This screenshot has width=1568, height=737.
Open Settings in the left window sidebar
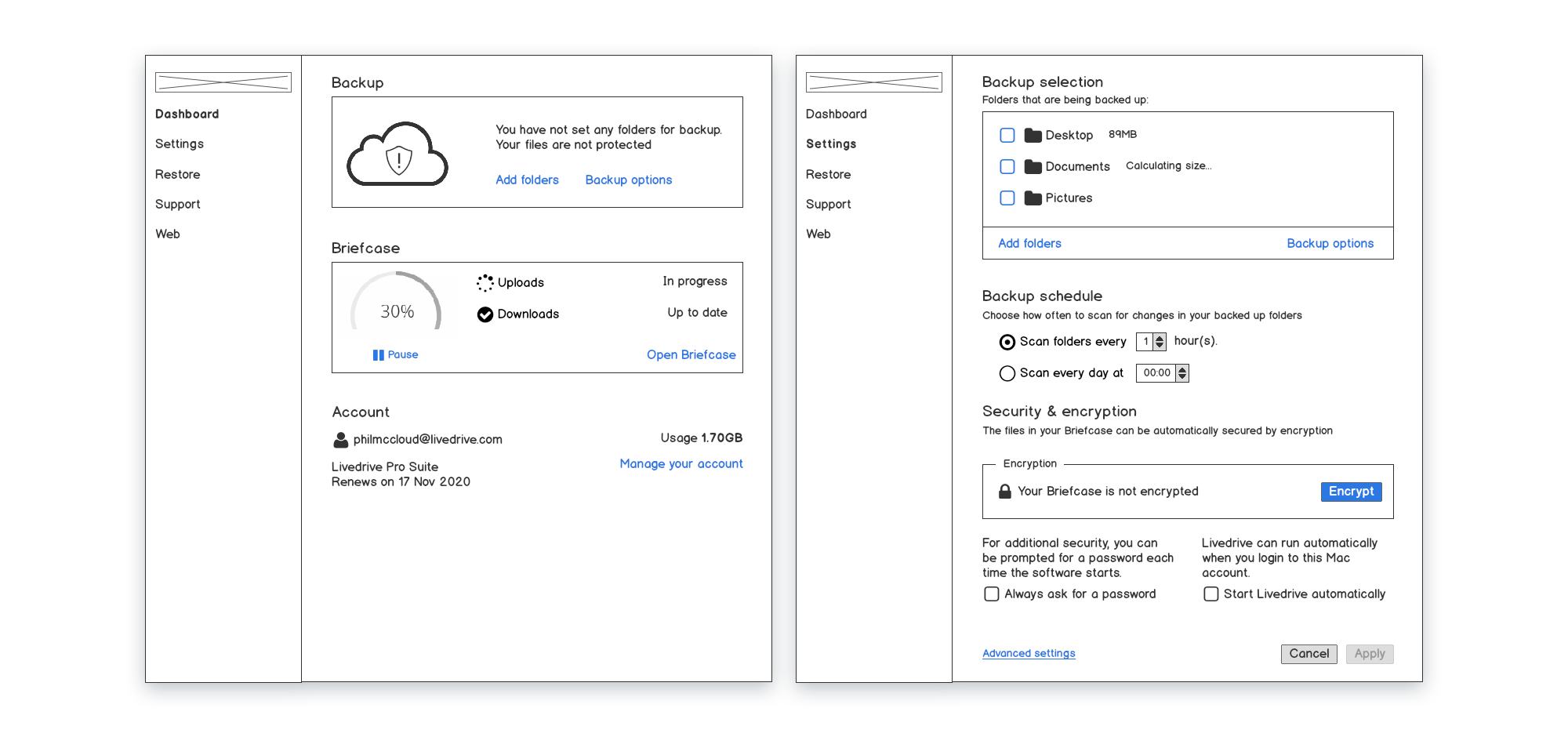pos(180,144)
